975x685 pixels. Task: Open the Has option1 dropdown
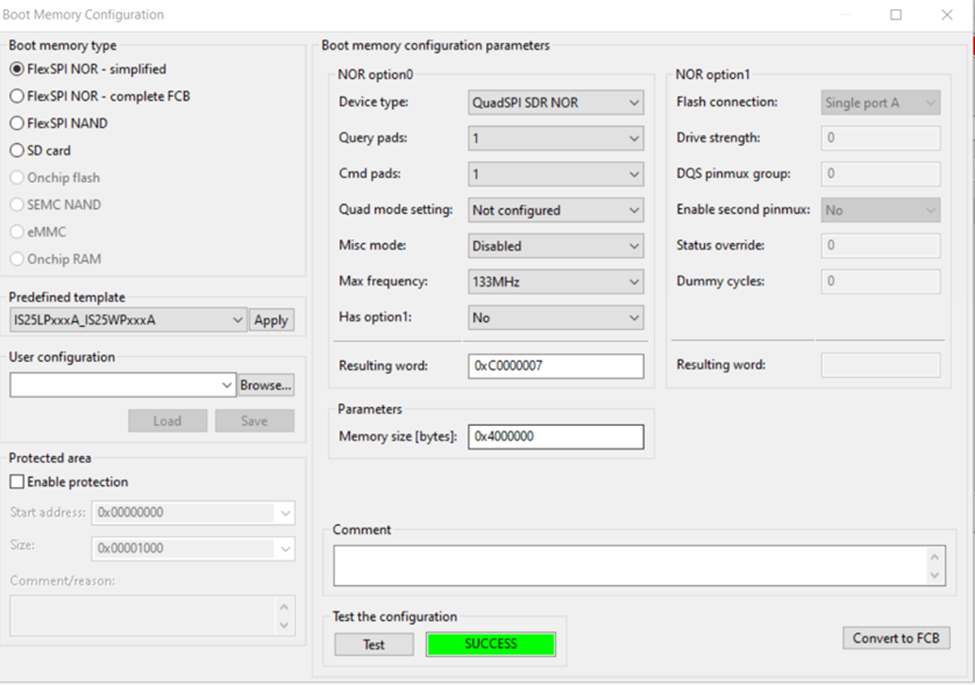pyautogui.click(x=555, y=317)
